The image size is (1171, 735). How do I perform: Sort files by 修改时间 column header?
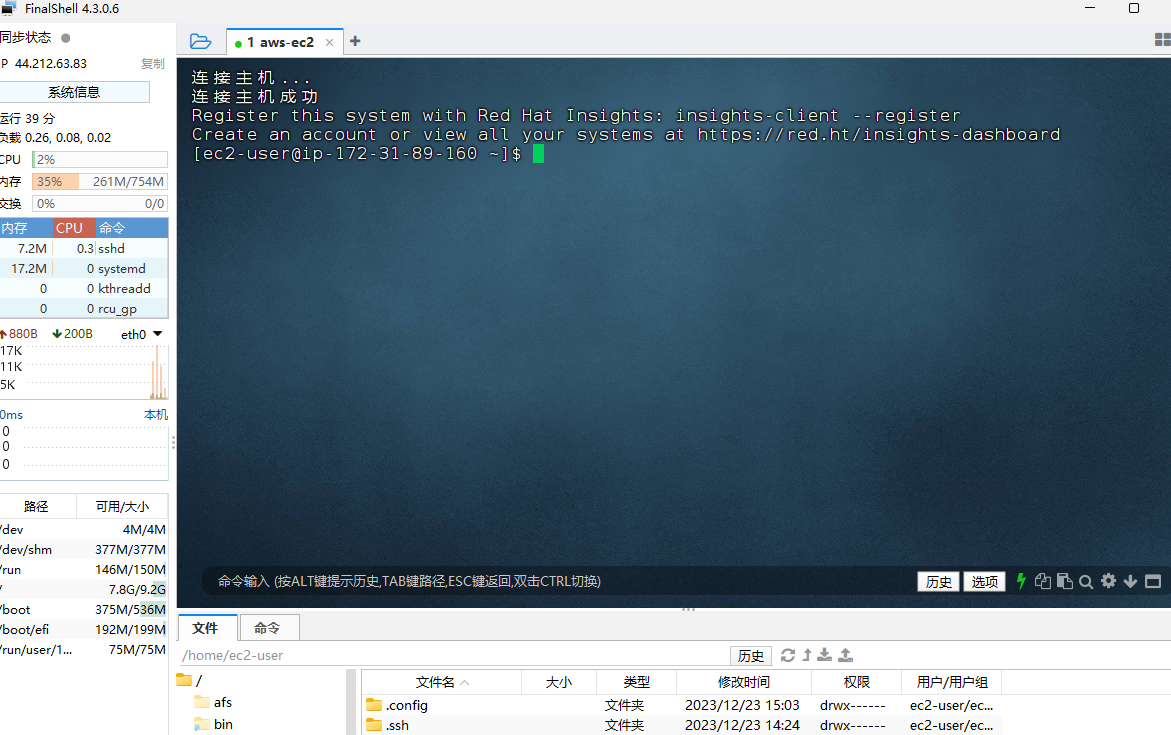click(744, 682)
